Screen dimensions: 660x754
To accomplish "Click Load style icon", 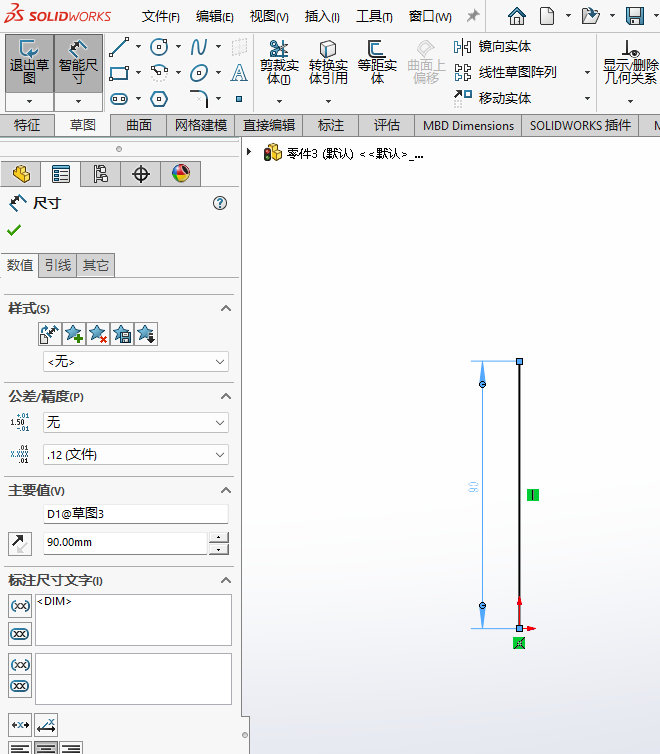I will 146,334.
